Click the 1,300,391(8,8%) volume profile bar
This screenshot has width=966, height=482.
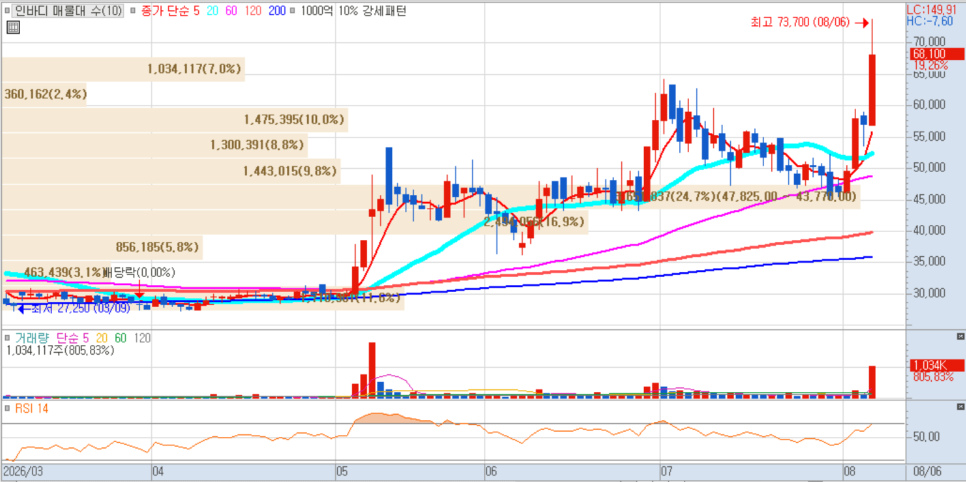click(x=155, y=145)
